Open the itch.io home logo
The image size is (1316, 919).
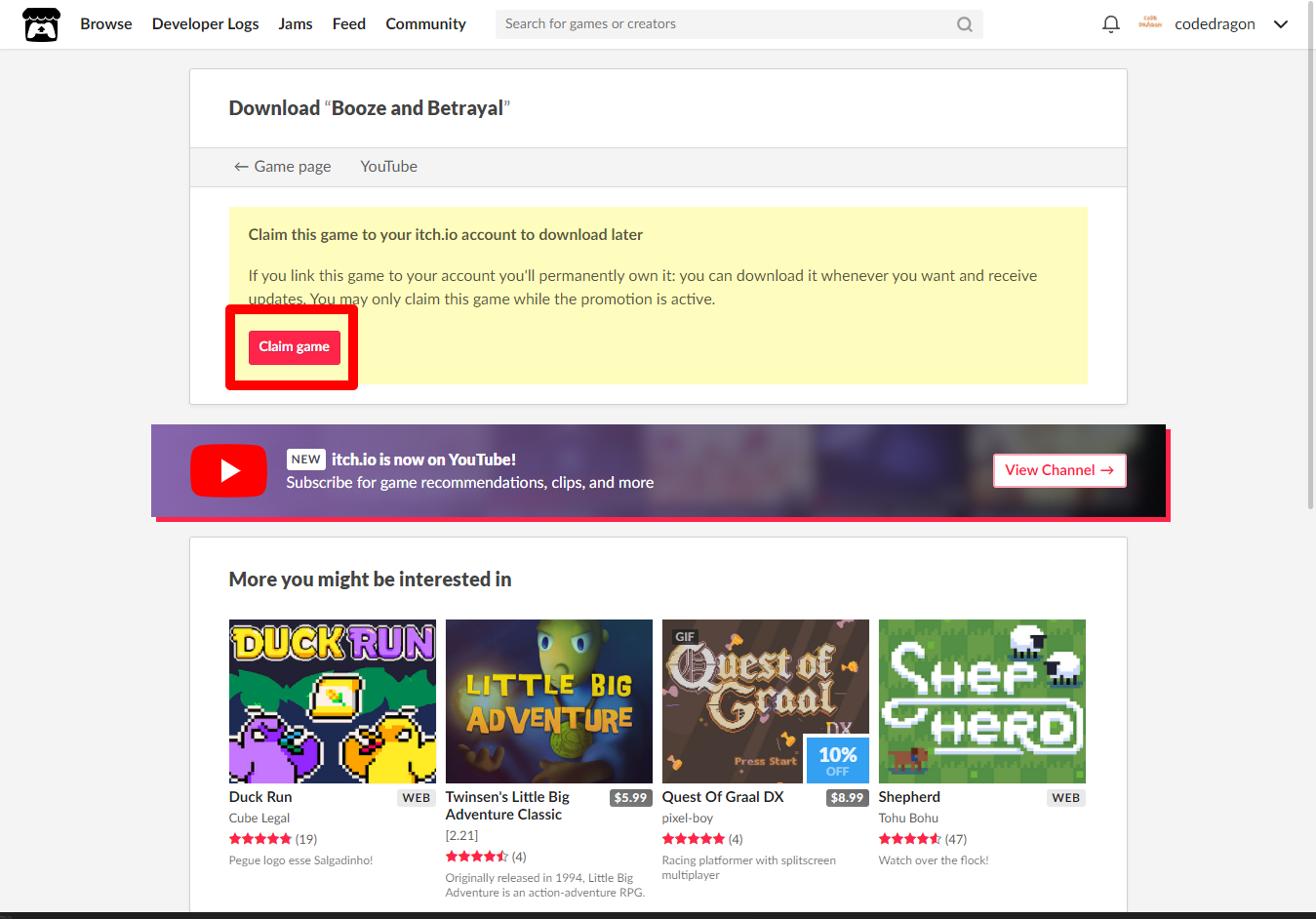tap(41, 24)
